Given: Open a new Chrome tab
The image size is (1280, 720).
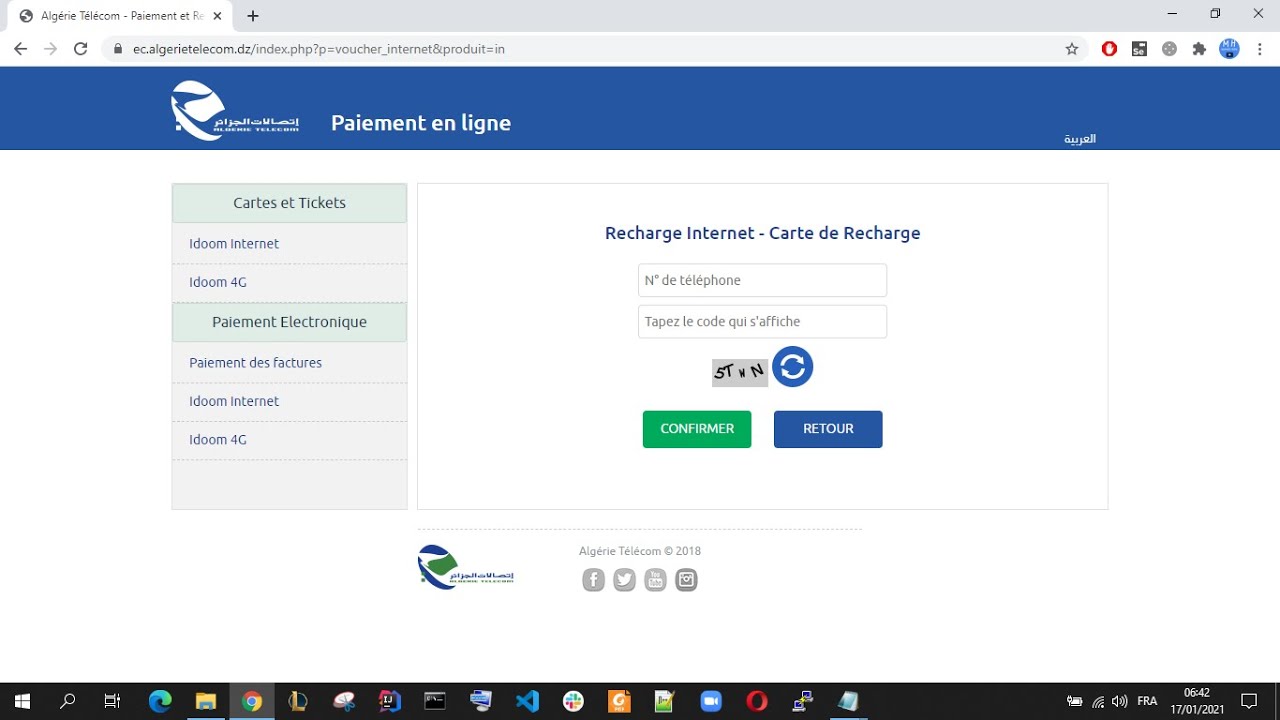Looking at the screenshot, I should click(253, 16).
